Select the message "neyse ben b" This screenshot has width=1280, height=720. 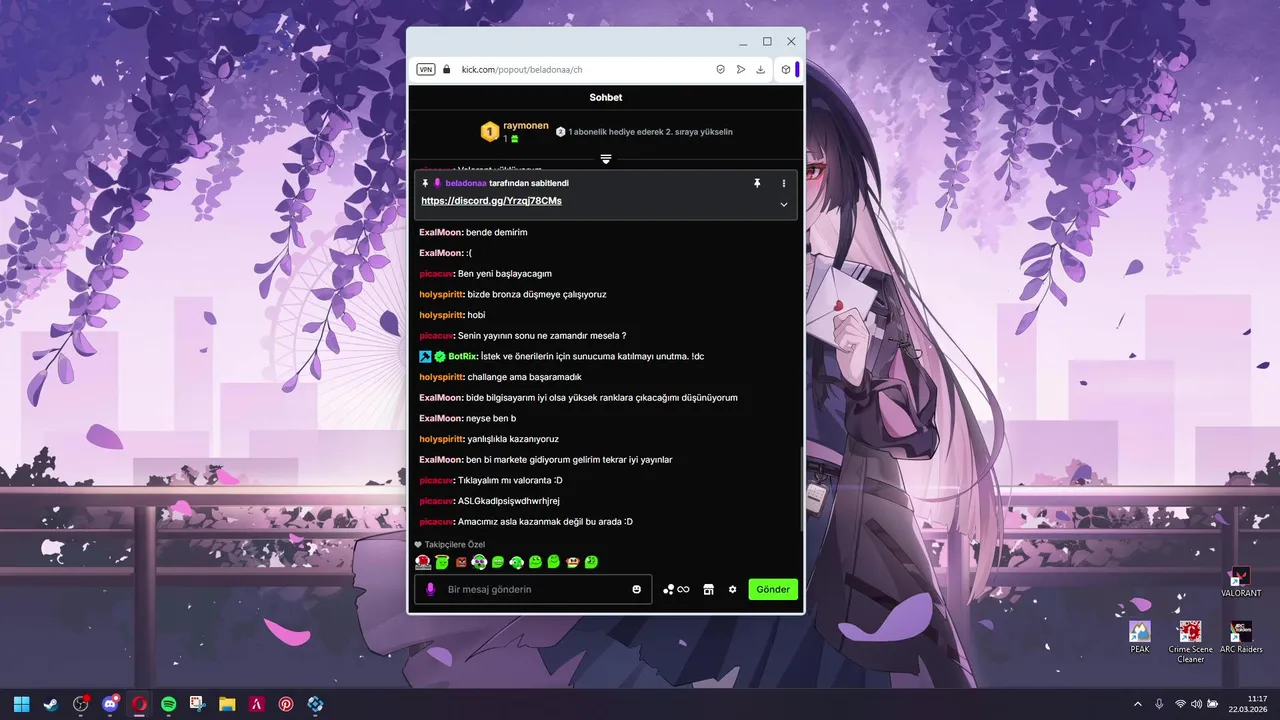coord(491,418)
